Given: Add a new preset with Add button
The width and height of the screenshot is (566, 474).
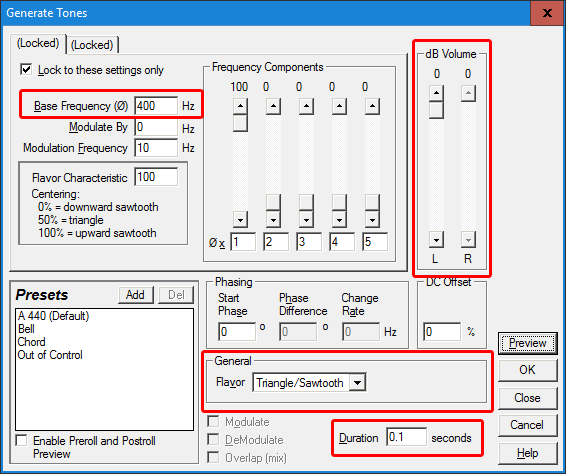Looking at the screenshot, I should pos(135,295).
